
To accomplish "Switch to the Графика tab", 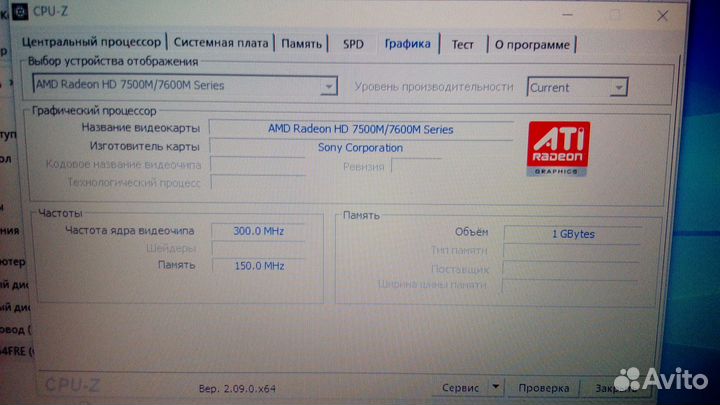I will [x=407, y=44].
